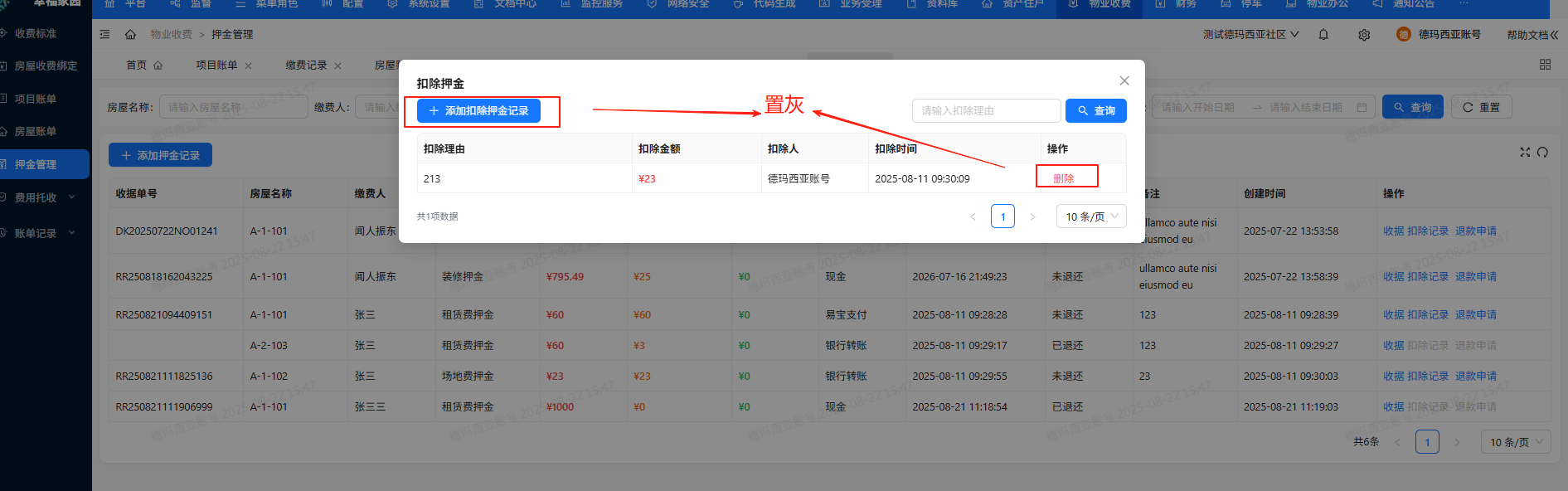Viewport: 1568px width, 491px height.
Task: Switch to the 缴费记录 tab
Action: (x=306, y=66)
